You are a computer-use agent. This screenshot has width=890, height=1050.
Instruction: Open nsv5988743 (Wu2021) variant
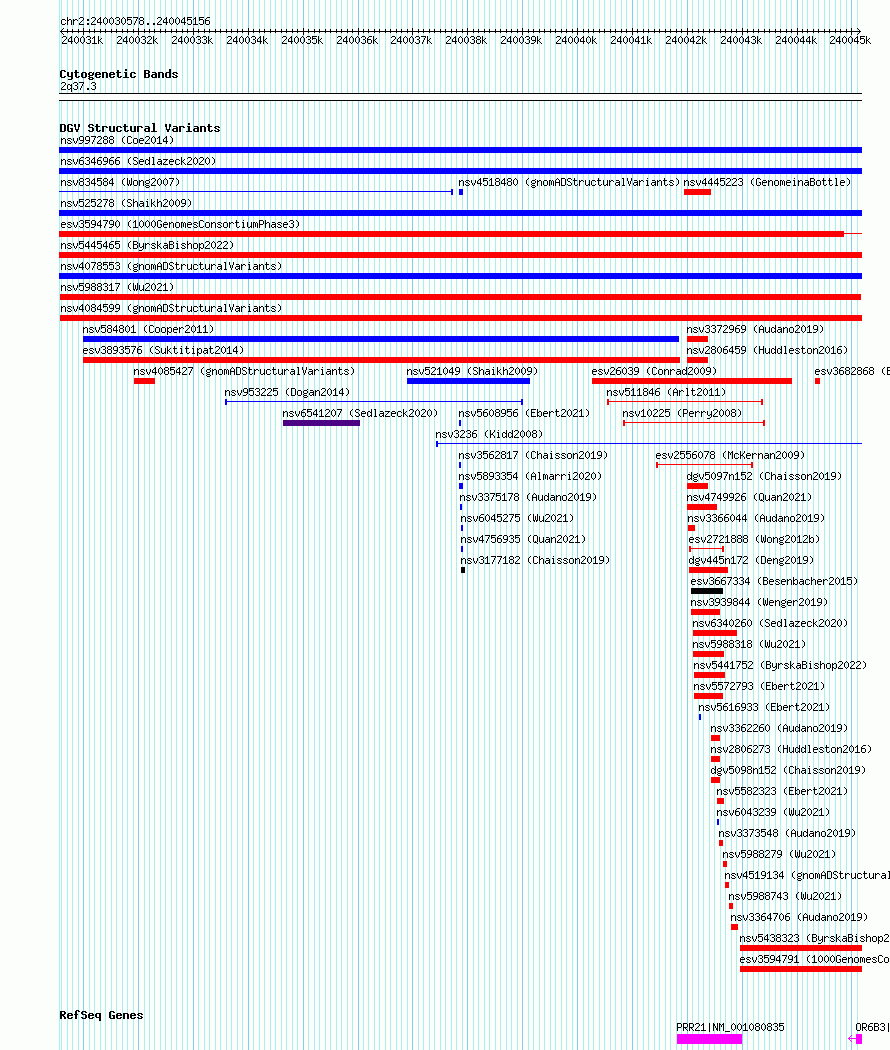coord(785,896)
